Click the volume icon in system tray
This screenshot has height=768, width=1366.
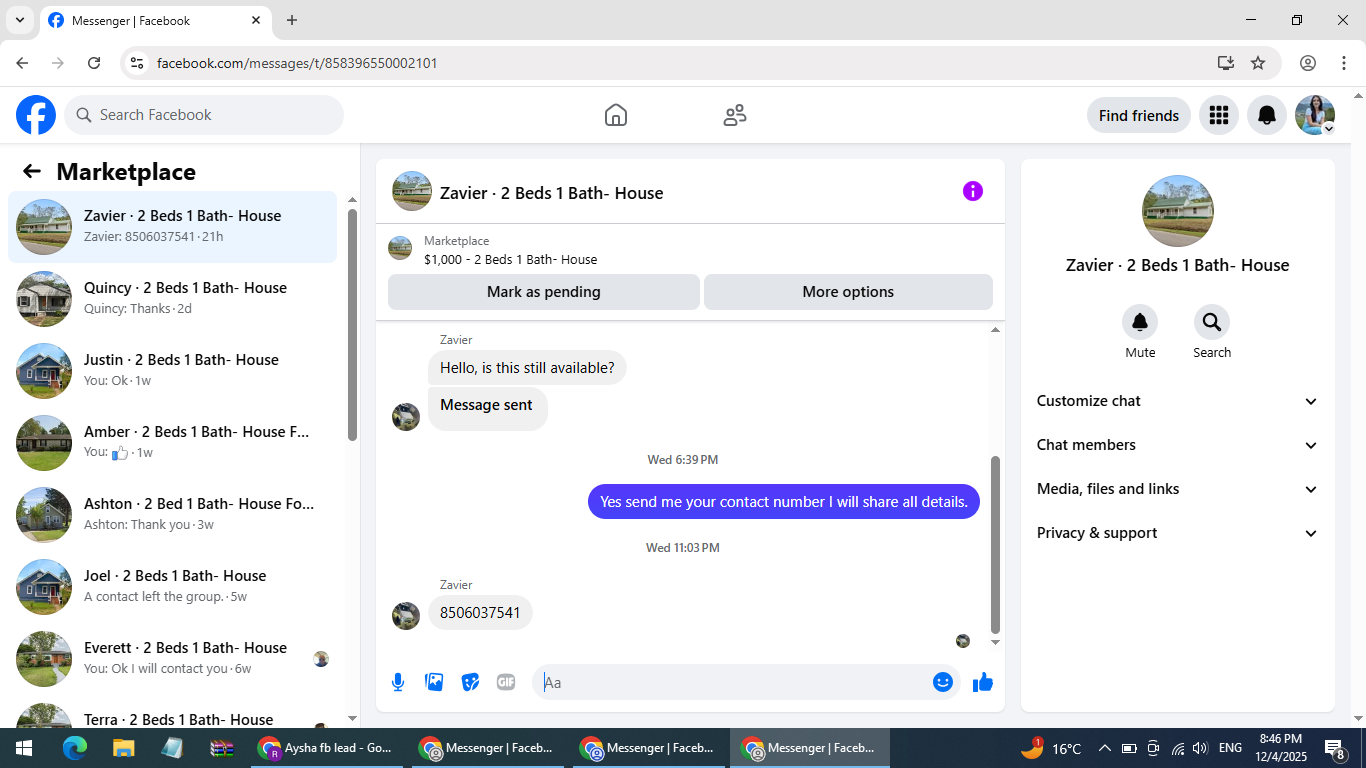click(1200, 748)
